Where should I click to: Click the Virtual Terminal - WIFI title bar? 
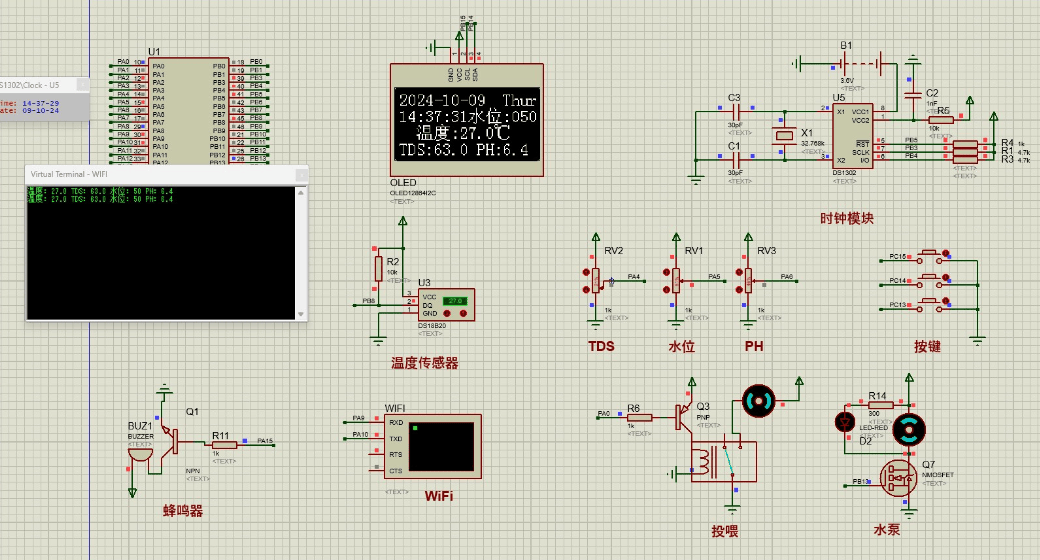point(150,174)
